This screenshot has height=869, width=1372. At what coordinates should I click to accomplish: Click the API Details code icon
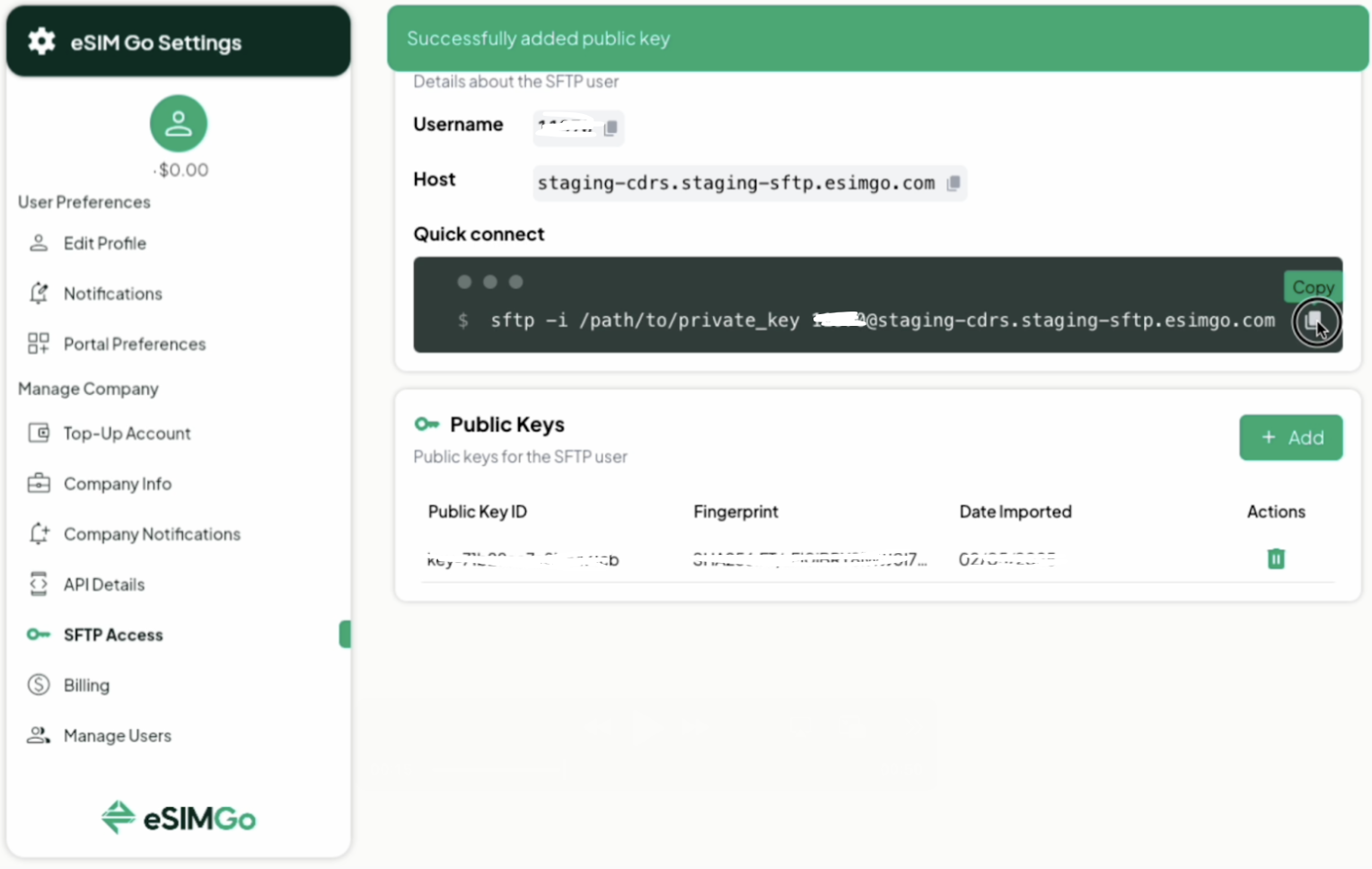point(39,584)
